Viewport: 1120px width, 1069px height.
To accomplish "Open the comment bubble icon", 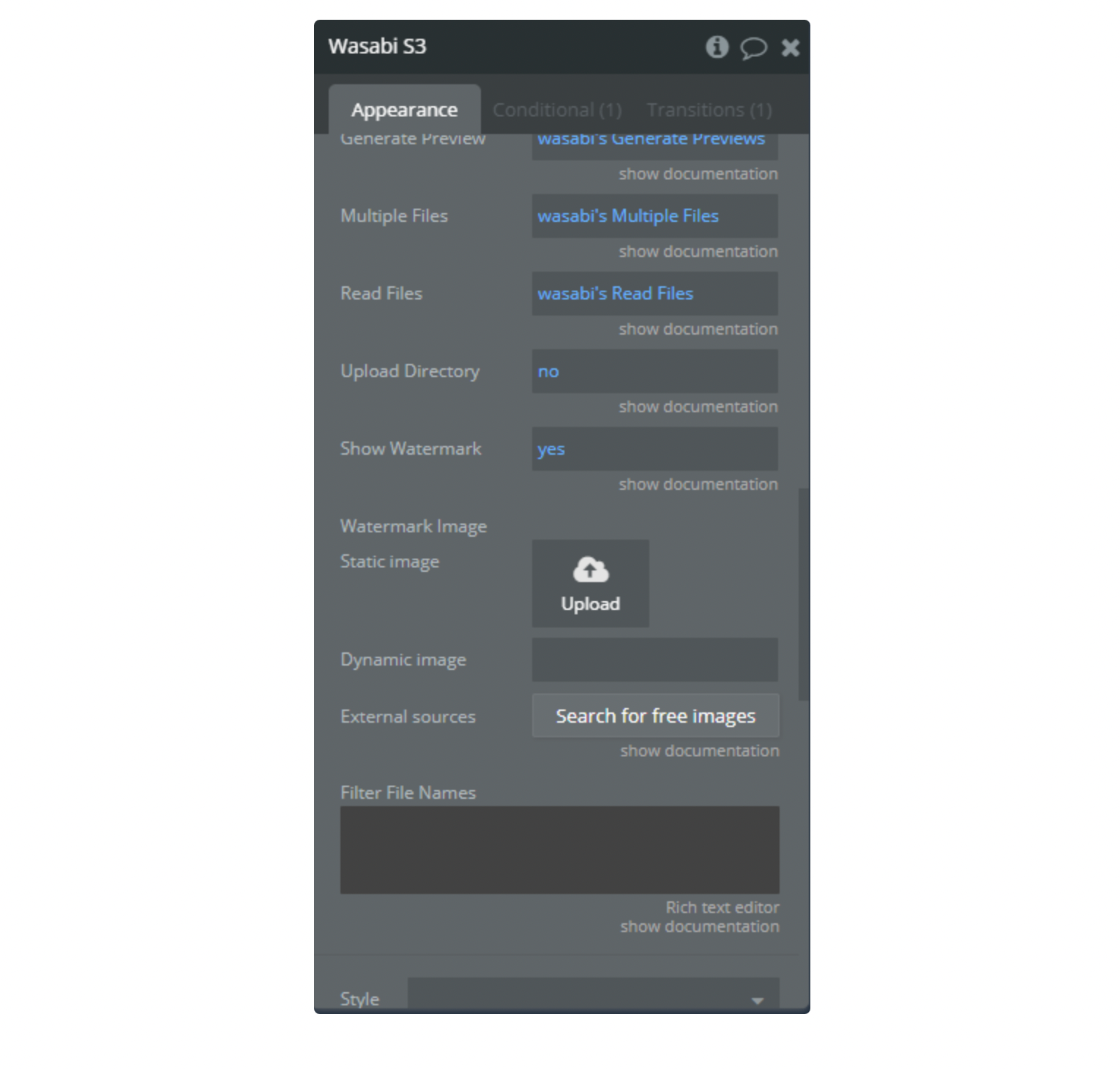I will pyautogui.click(x=753, y=48).
